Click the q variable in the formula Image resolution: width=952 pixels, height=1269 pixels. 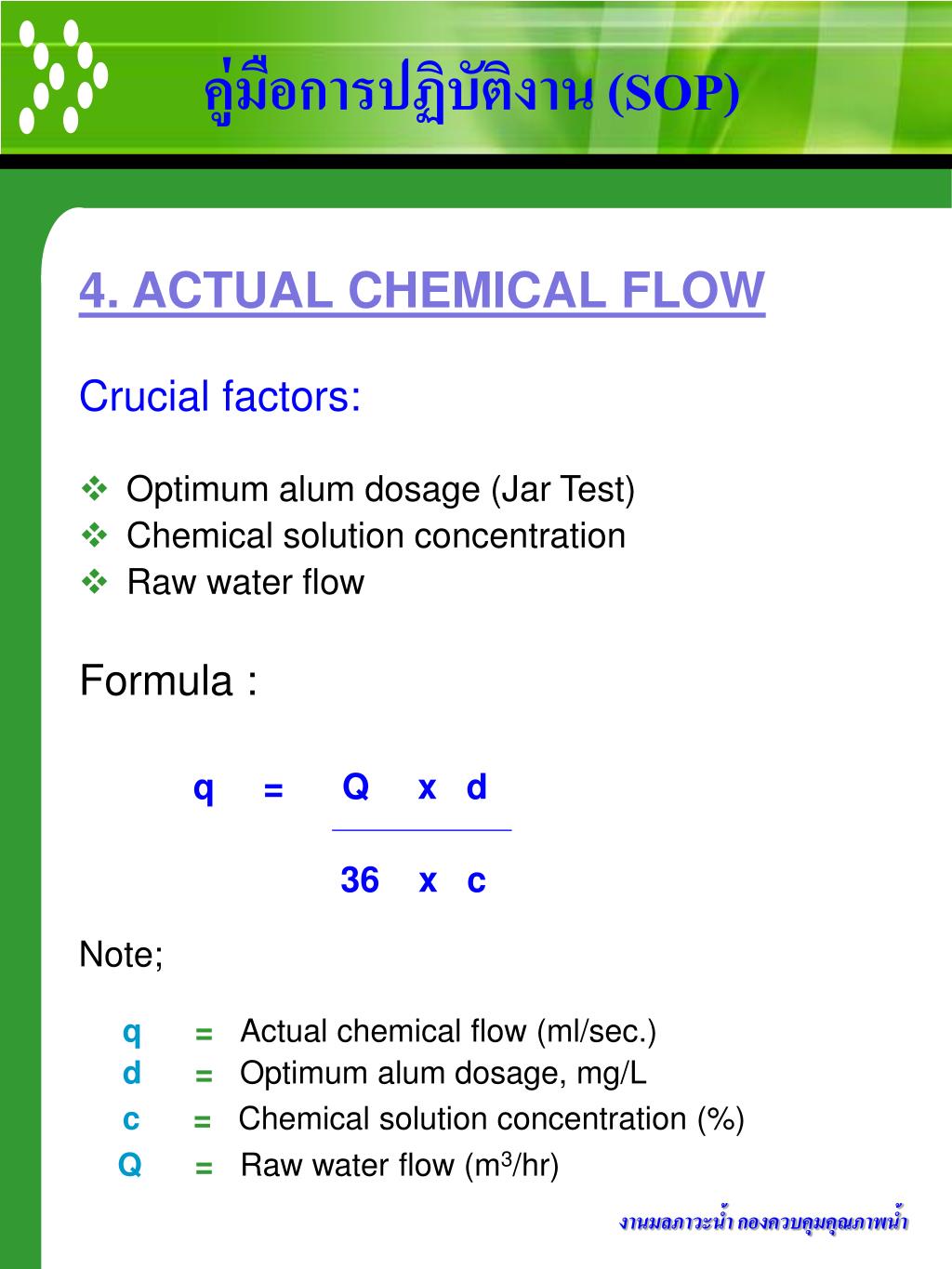204,789
